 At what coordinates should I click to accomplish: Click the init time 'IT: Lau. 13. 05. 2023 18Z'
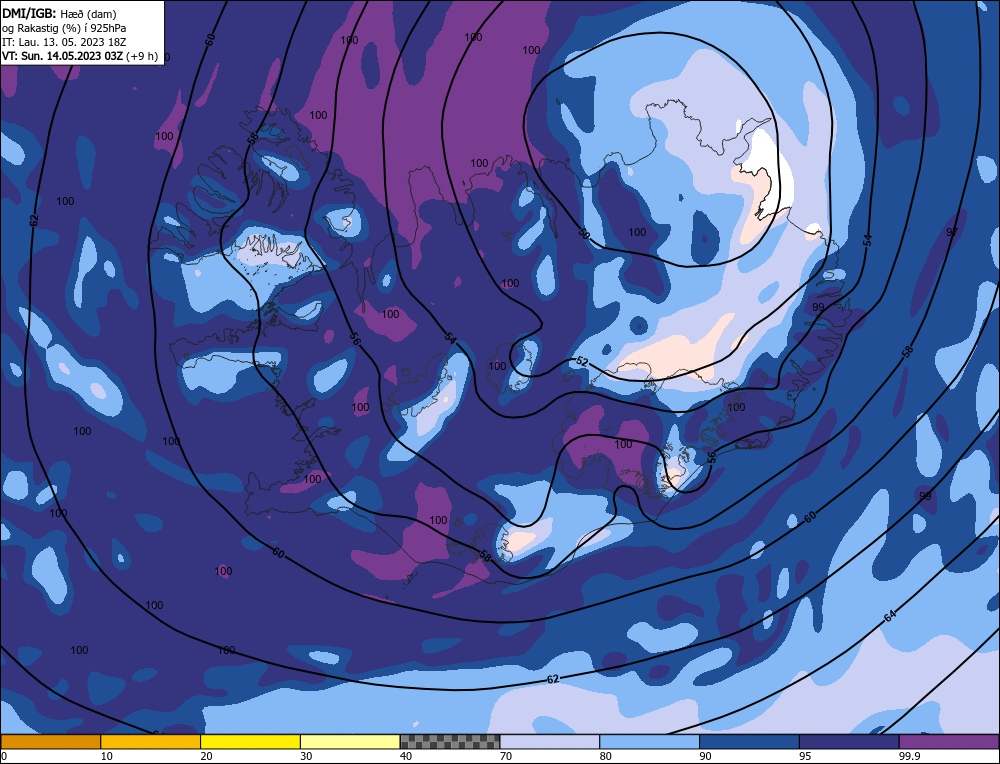coord(64,42)
